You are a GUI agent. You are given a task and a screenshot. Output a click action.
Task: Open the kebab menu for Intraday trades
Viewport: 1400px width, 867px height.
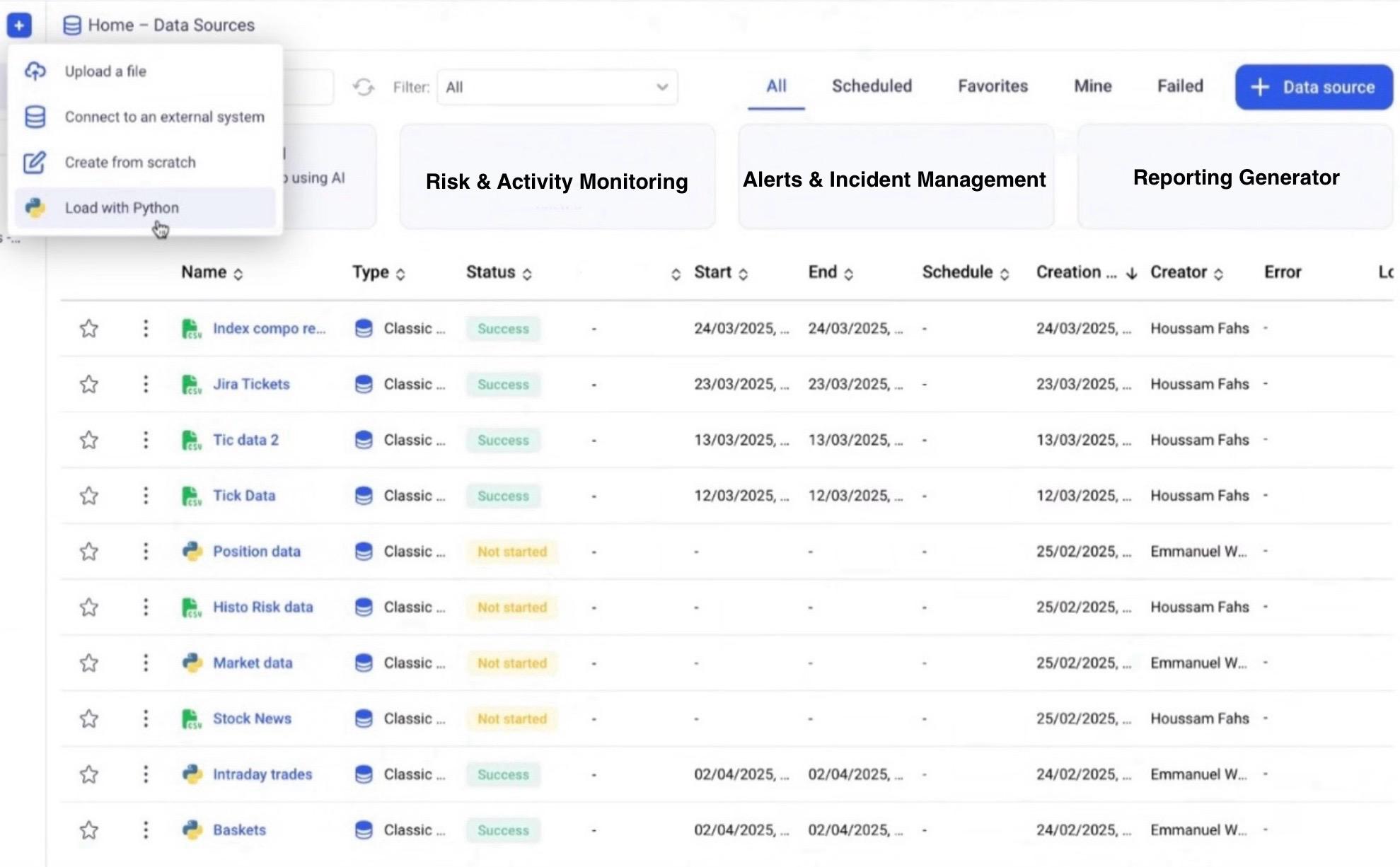(146, 774)
